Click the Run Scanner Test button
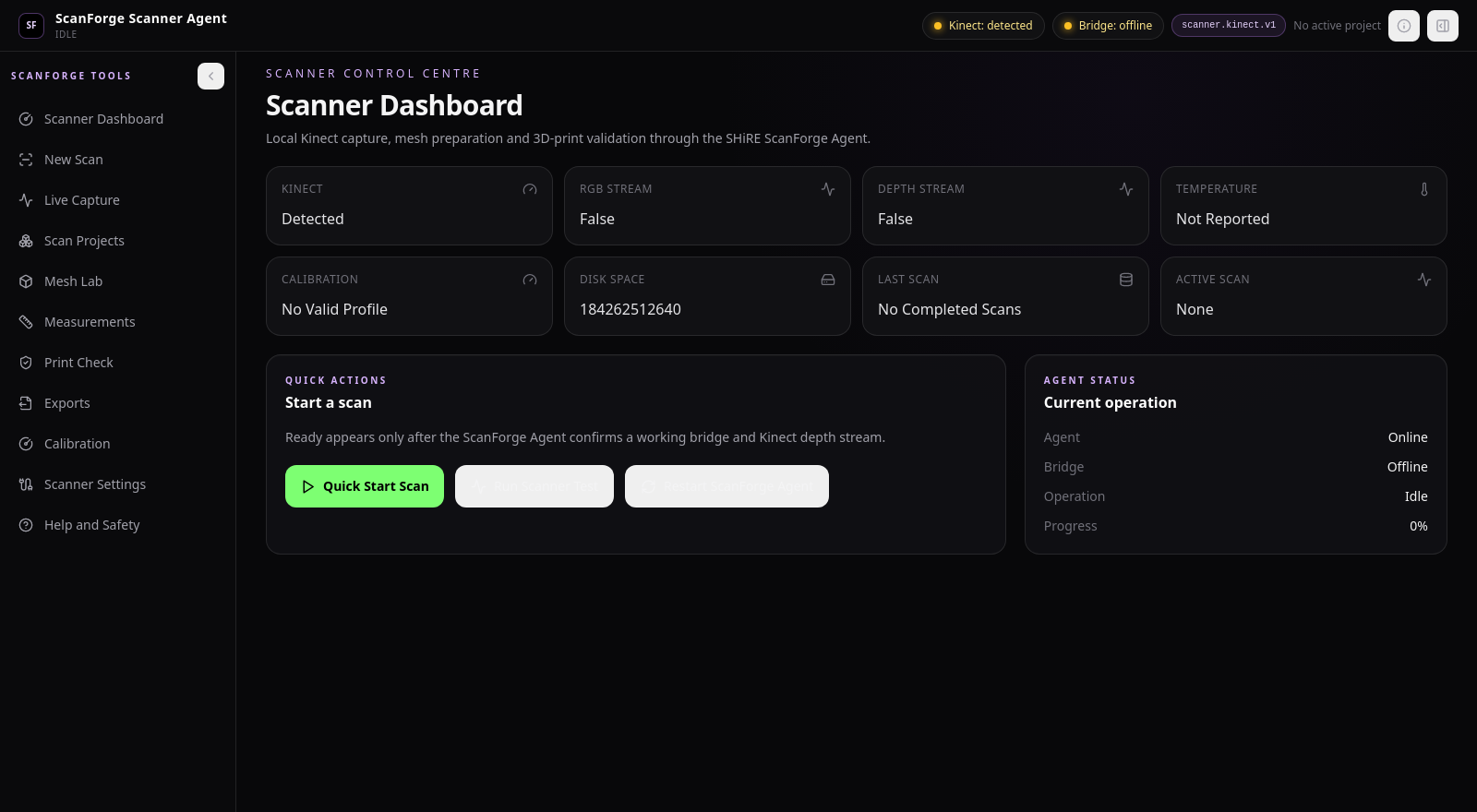Image resolution: width=1477 pixels, height=812 pixels. click(x=534, y=486)
